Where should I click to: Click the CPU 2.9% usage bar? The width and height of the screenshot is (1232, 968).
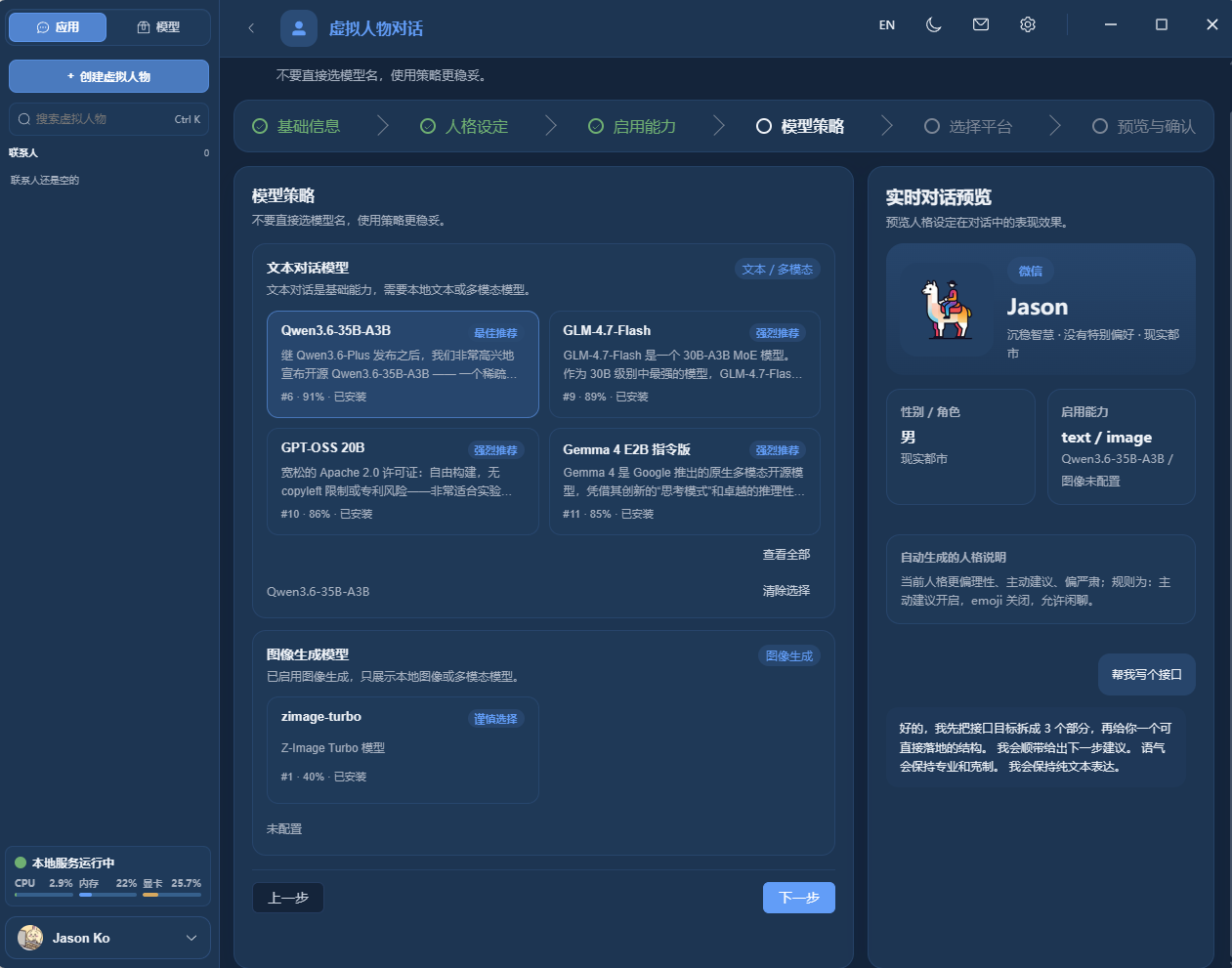point(44,894)
